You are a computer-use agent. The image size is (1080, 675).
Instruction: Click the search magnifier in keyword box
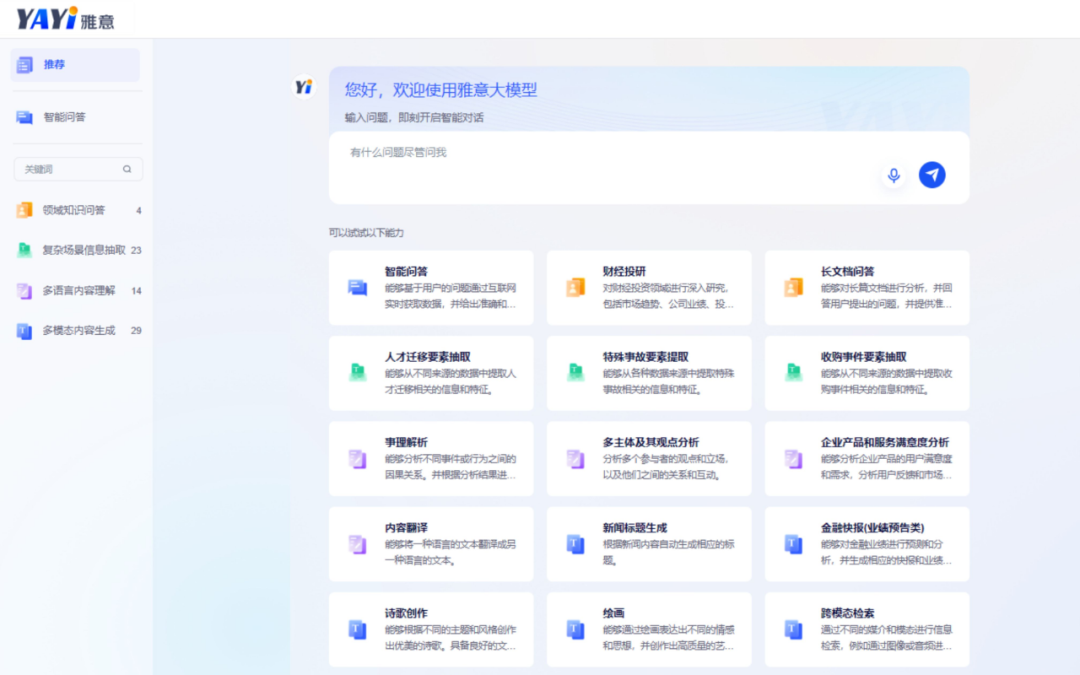(127, 169)
